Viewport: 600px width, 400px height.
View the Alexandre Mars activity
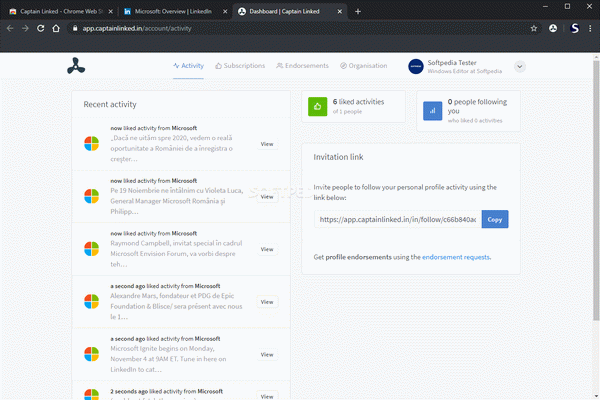pyautogui.click(x=267, y=302)
